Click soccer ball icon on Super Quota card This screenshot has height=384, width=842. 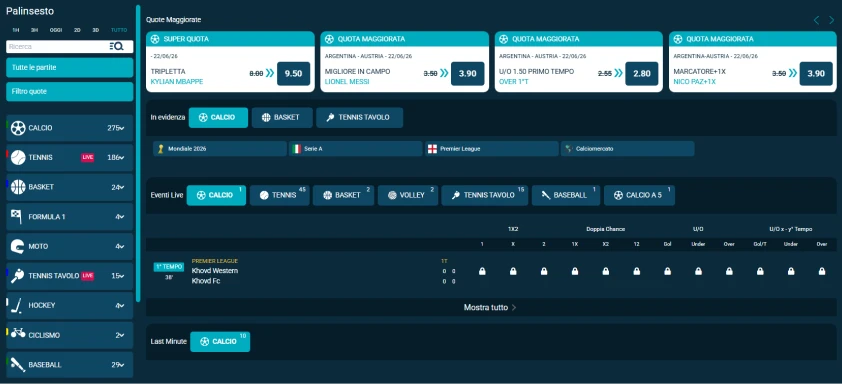click(x=155, y=39)
